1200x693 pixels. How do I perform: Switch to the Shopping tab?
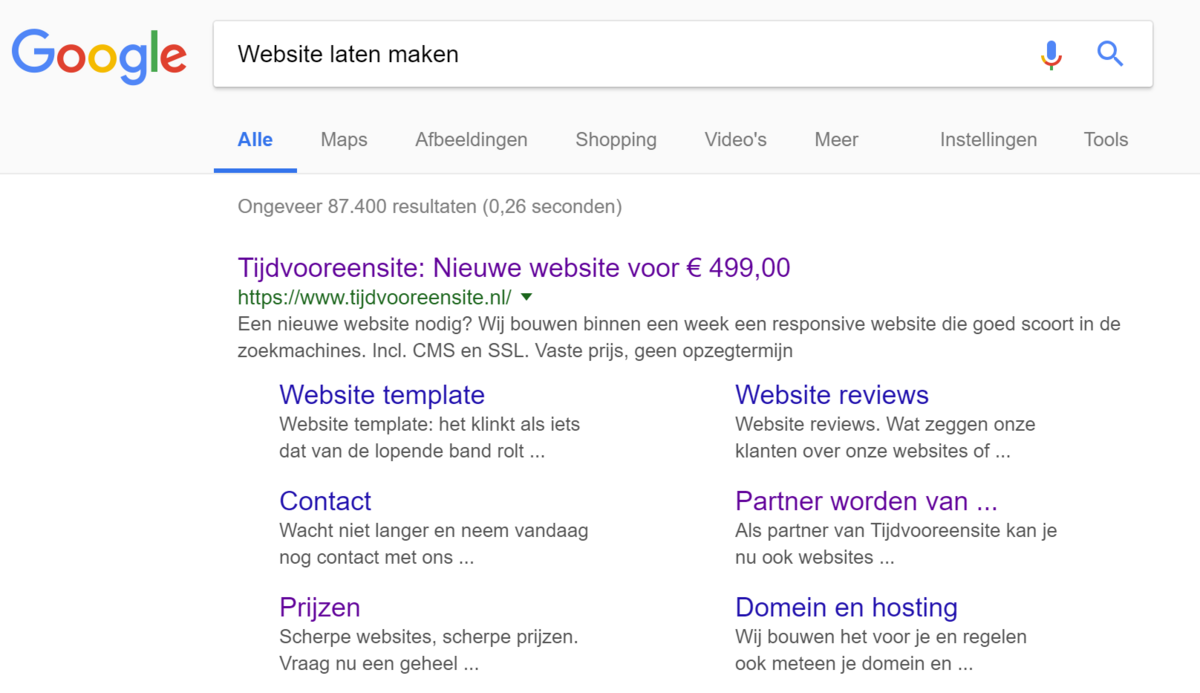[616, 140]
